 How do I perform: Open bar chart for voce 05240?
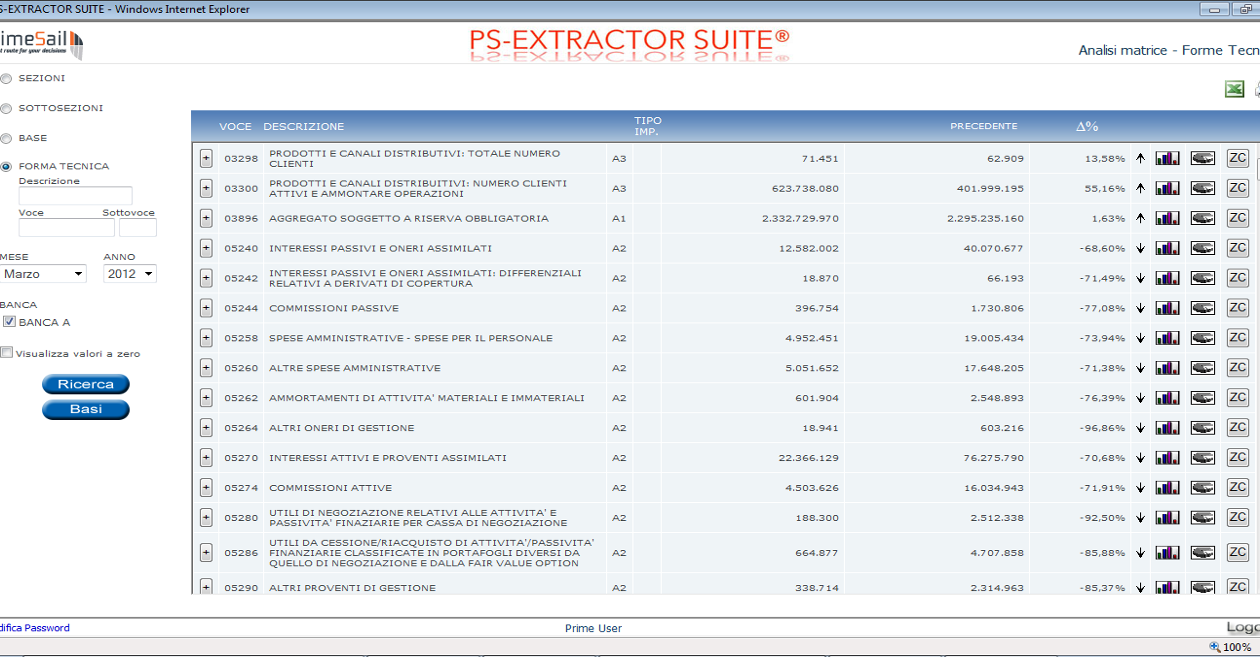click(1167, 248)
